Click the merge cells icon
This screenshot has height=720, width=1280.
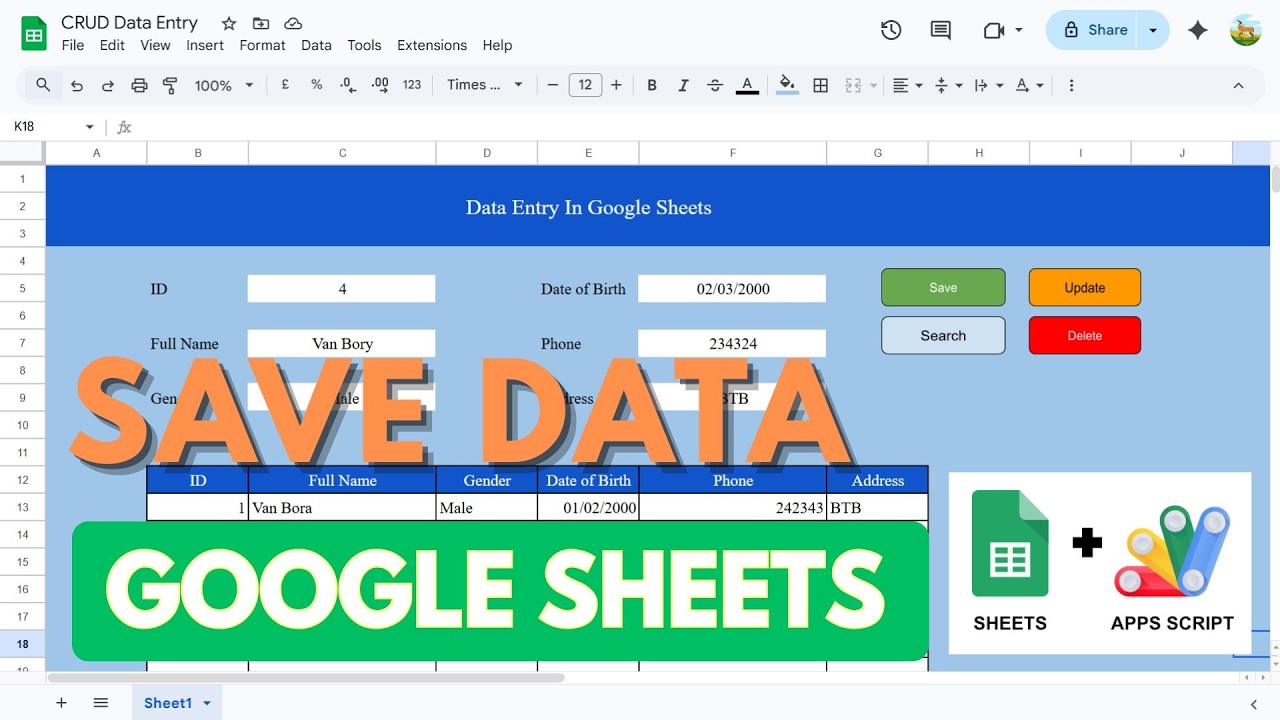[x=853, y=86]
